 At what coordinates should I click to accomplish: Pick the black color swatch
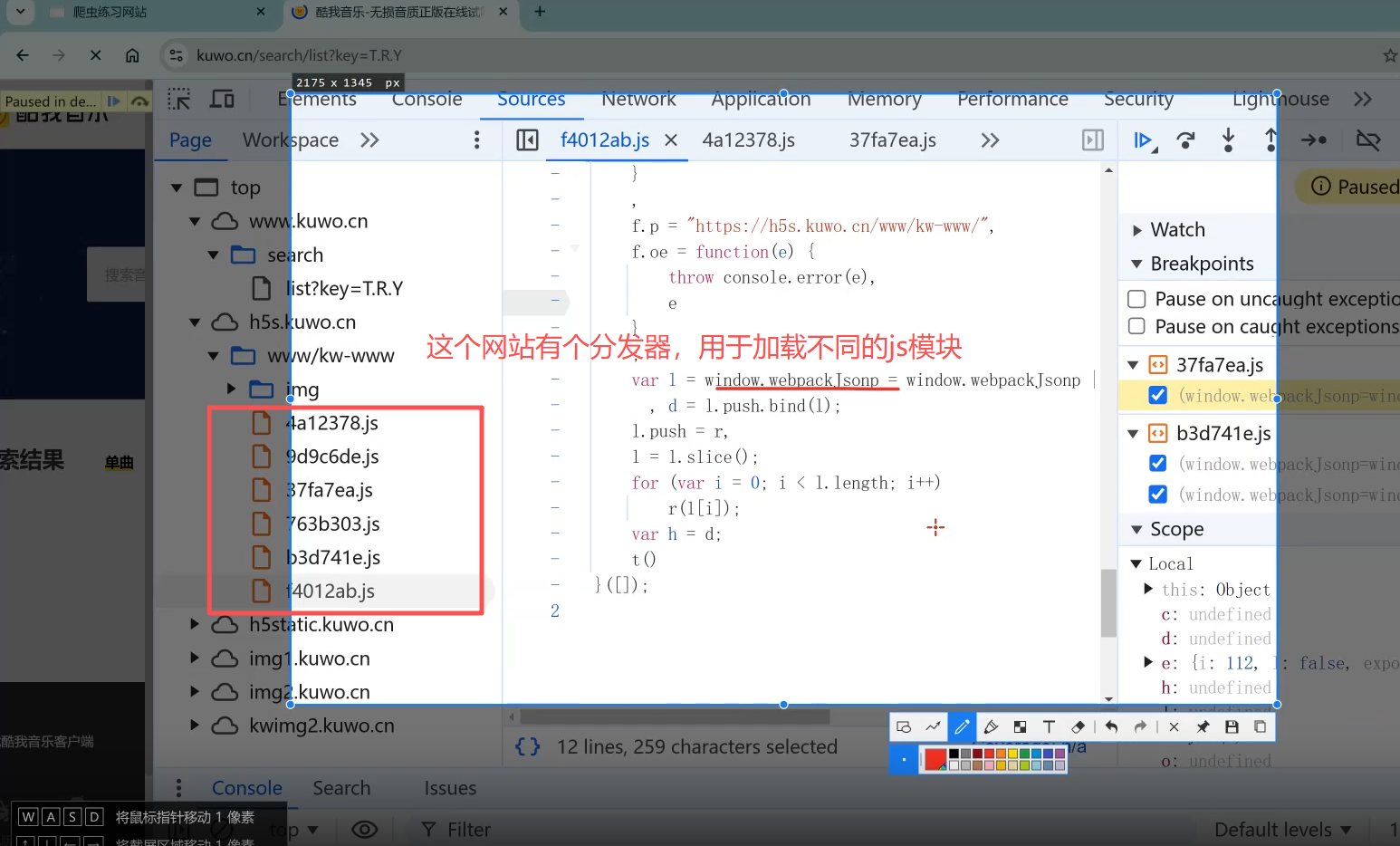(954, 754)
